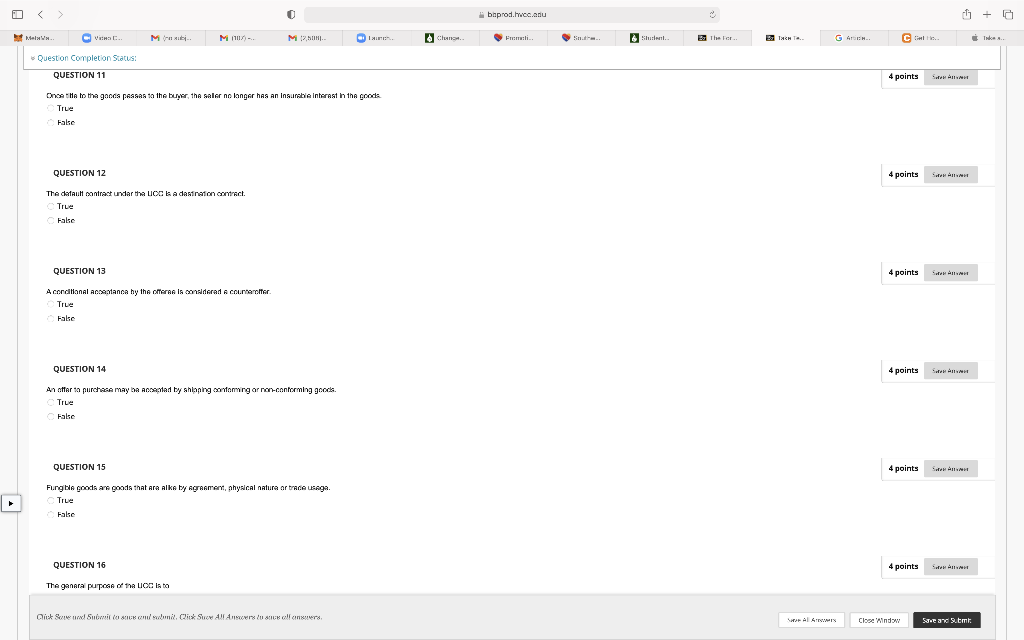
Task: Save Answer for Question 14
Action: [x=950, y=371]
